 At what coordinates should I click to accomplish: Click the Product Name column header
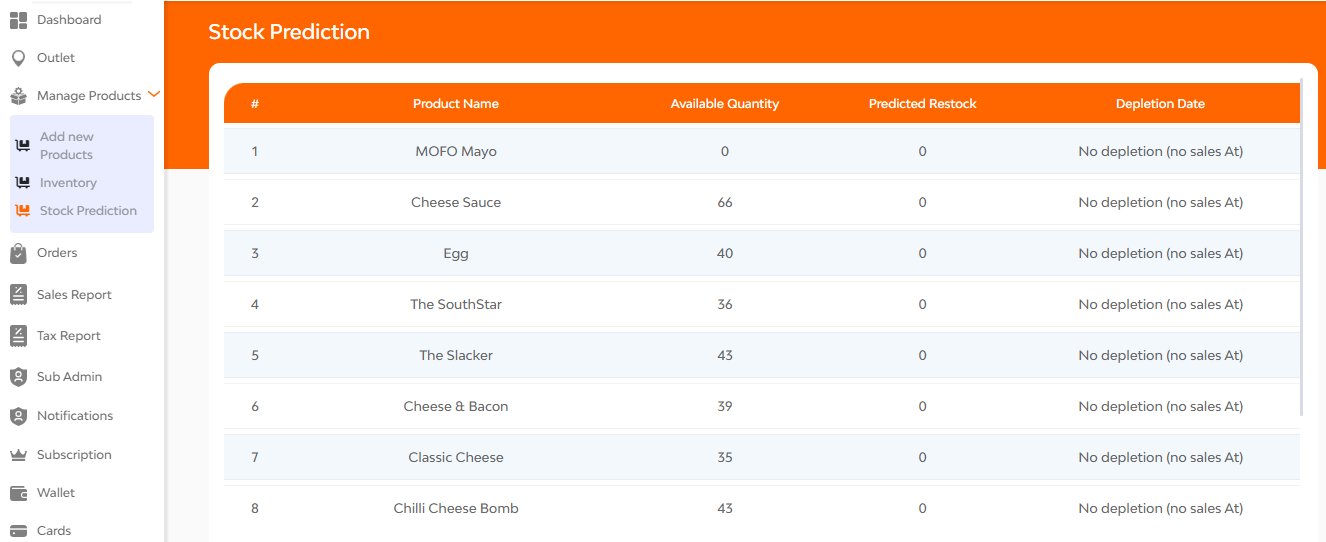456,104
